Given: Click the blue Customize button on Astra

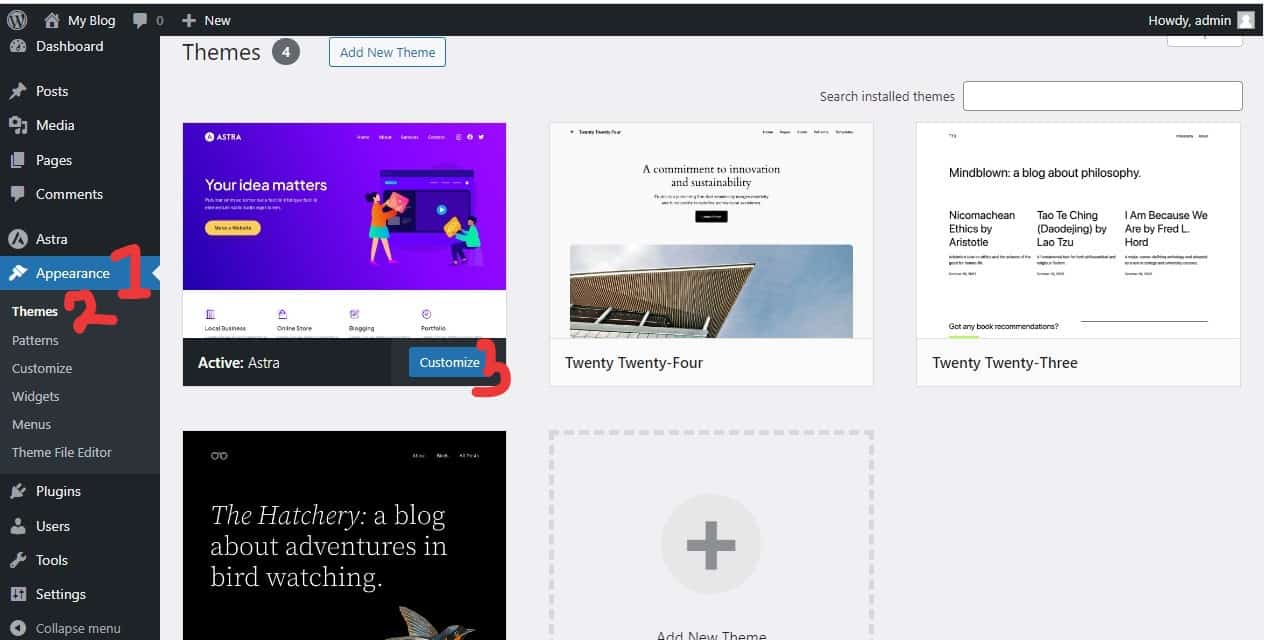Looking at the screenshot, I should coord(449,362).
